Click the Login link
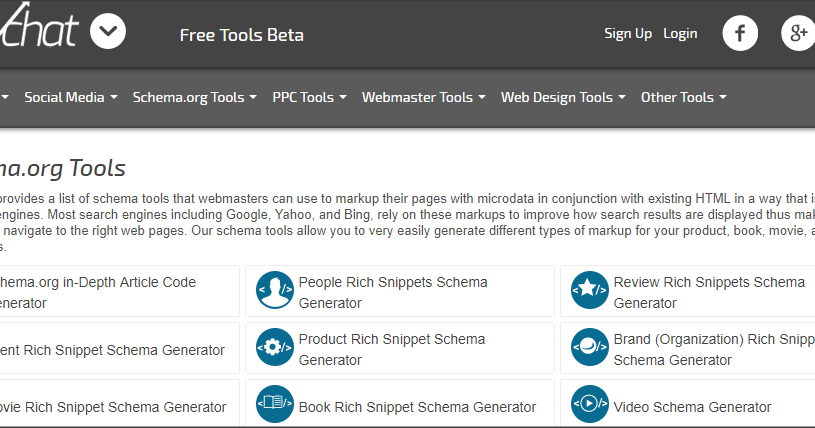The width and height of the screenshot is (815, 428). (x=680, y=33)
